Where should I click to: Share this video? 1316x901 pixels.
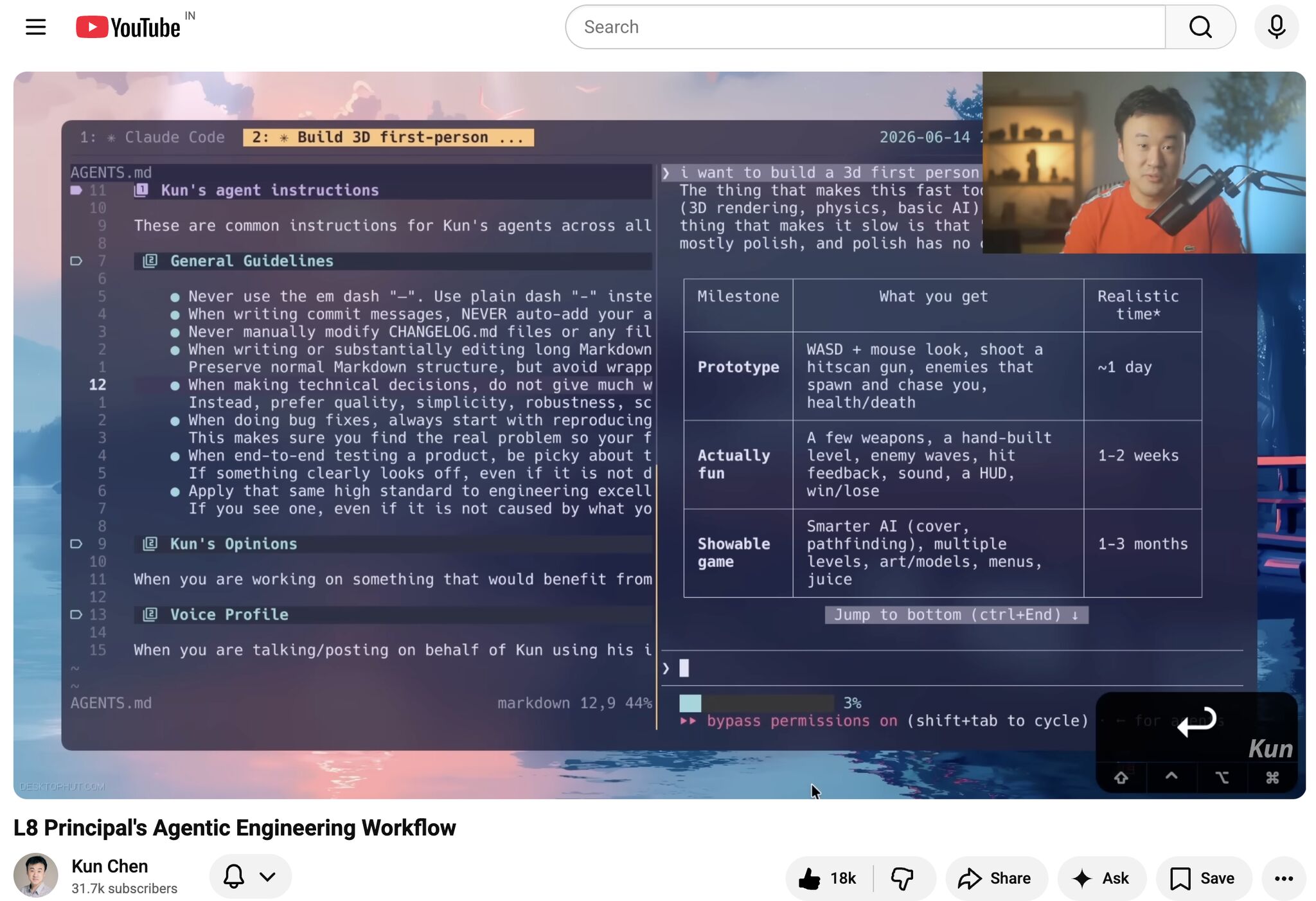[x=995, y=878]
